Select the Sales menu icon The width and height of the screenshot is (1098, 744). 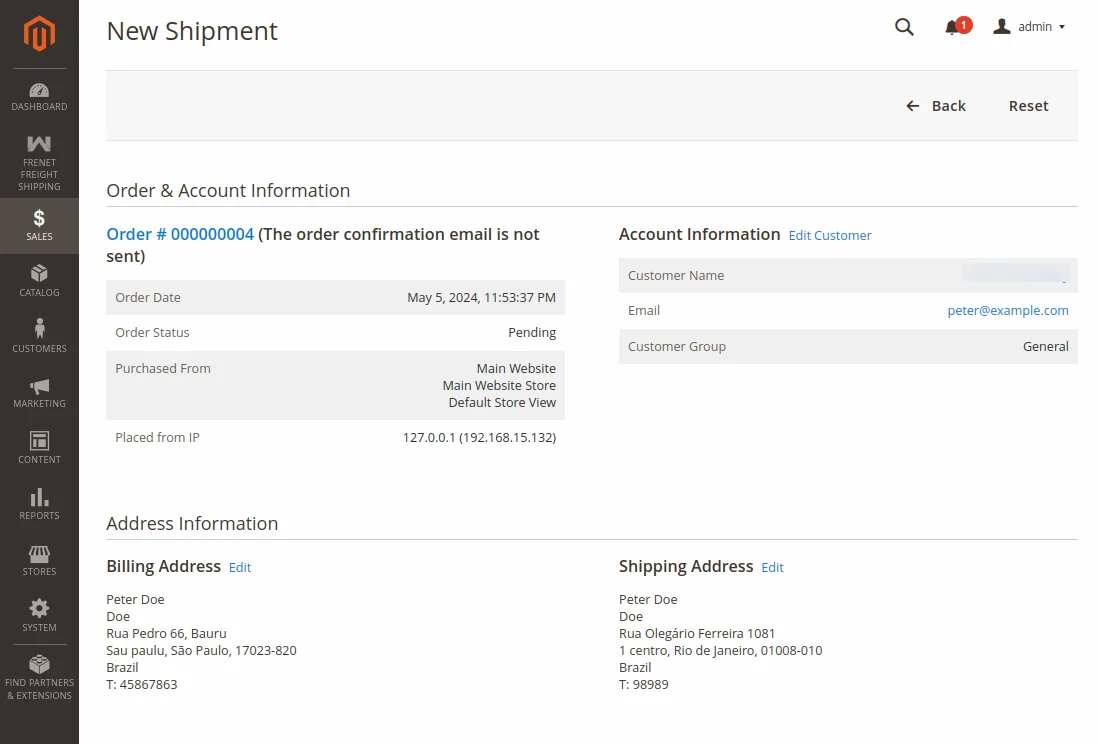point(39,225)
